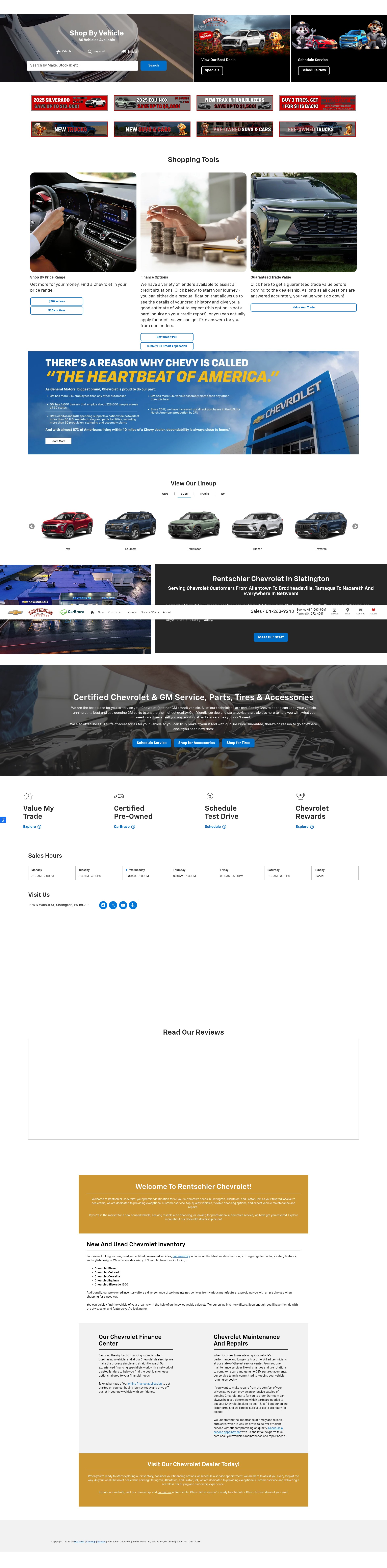
Task: Select the Budget search mode tab
Action: (129, 52)
